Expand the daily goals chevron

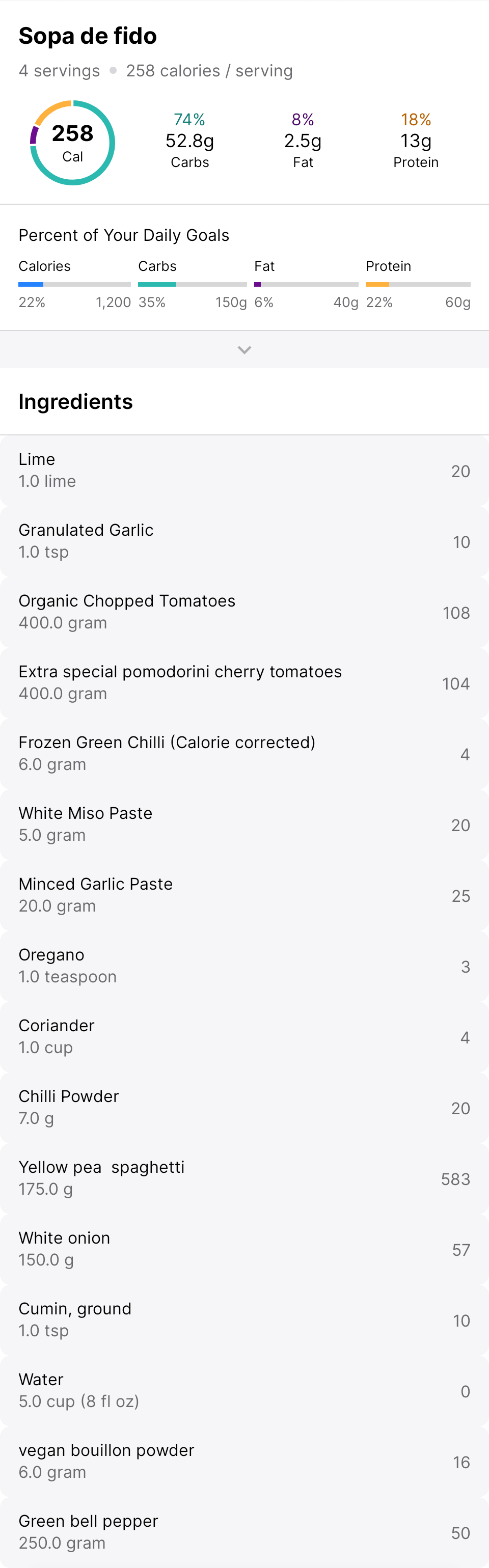(x=244, y=350)
